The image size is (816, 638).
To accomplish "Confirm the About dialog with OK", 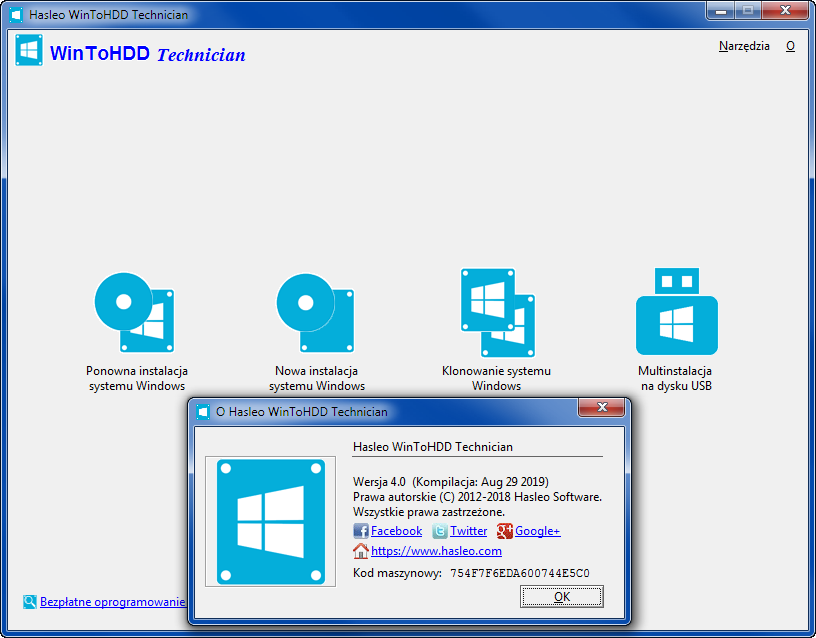I will click(x=562, y=596).
